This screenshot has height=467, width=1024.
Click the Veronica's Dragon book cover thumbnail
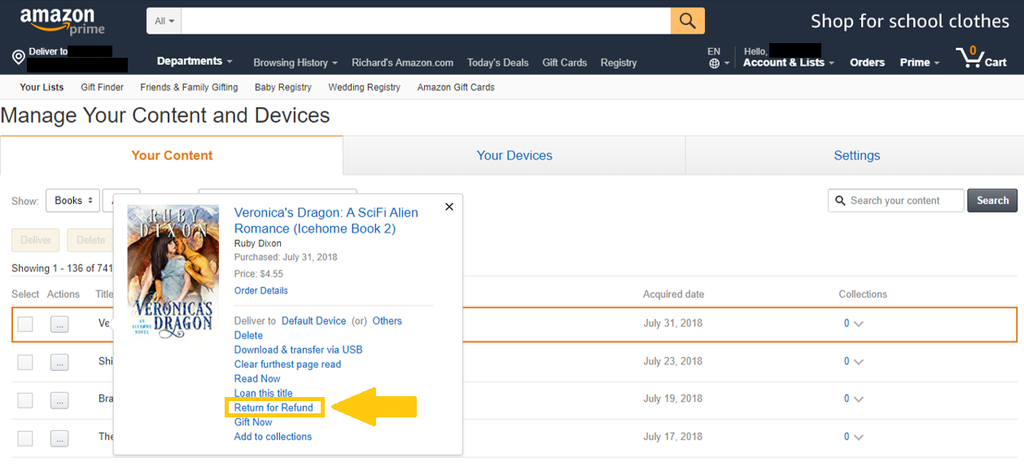coord(173,272)
